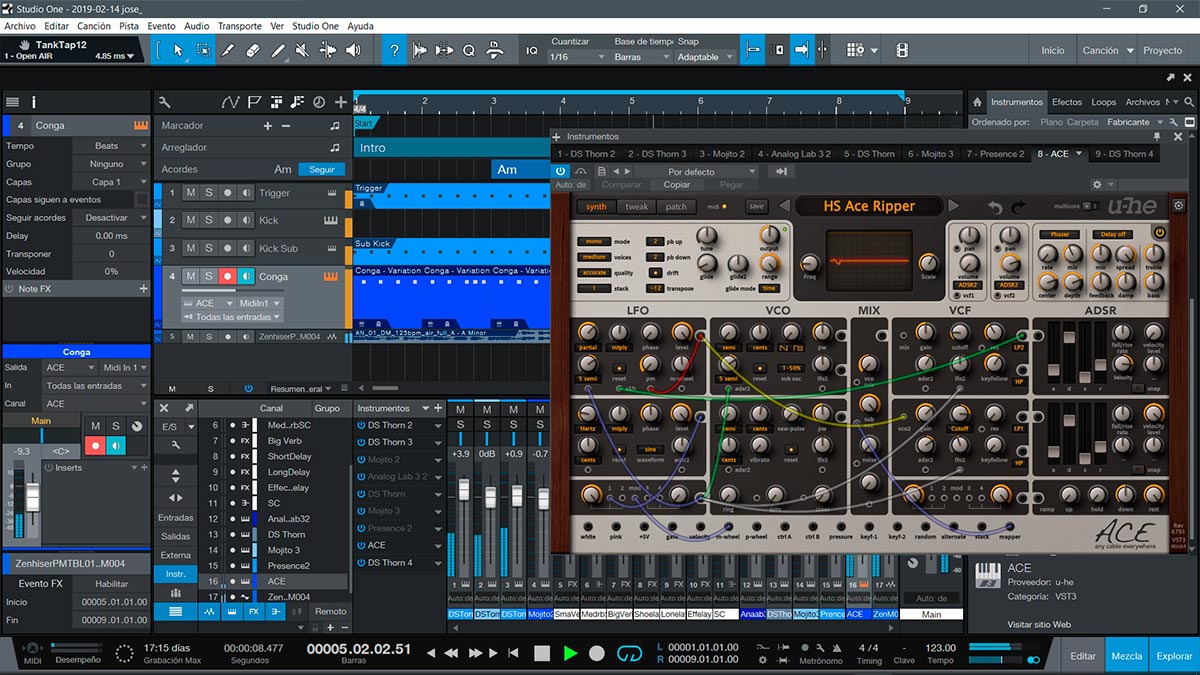Open Seguir acordes Desactivar dropdown
The height and width of the screenshot is (675, 1200).
pyautogui.click(x=110, y=218)
